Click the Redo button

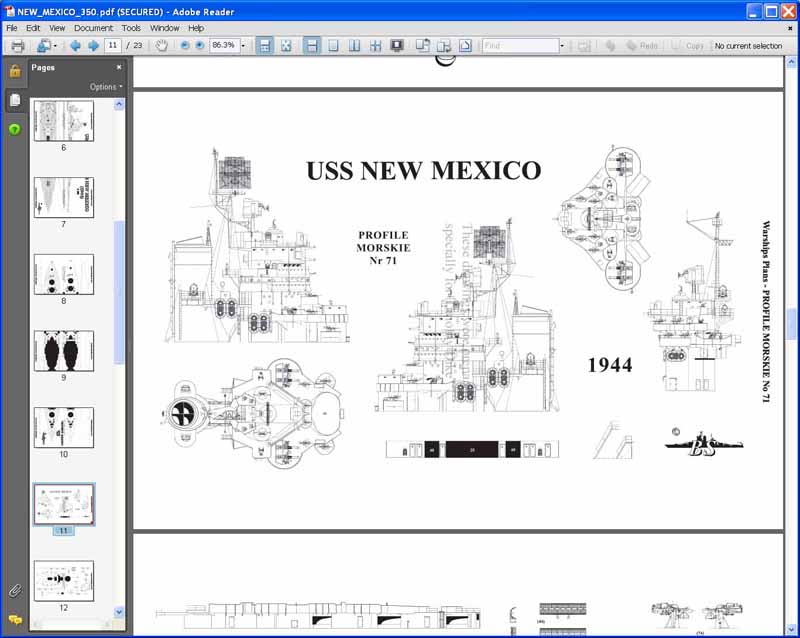coord(642,46)
